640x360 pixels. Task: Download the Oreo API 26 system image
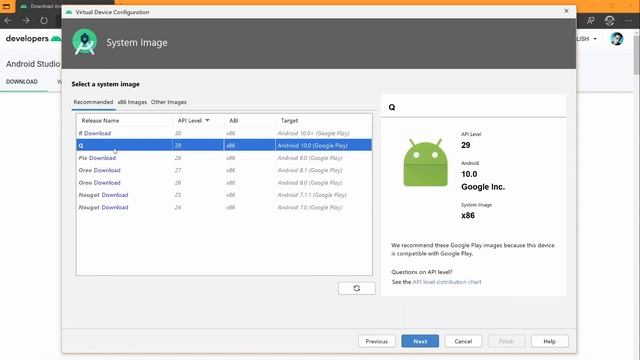[x=107, y=183]
